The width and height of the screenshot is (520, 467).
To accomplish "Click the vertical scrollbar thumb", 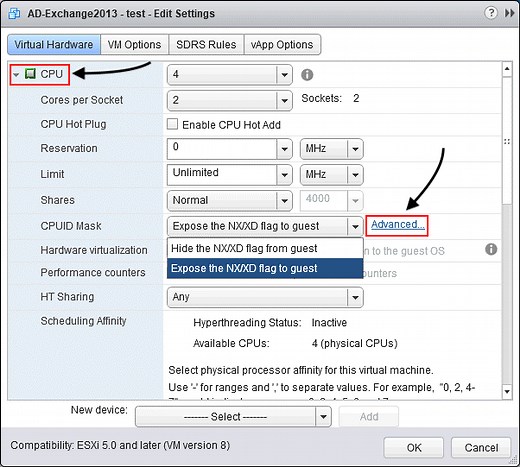I will coord(507,140).
